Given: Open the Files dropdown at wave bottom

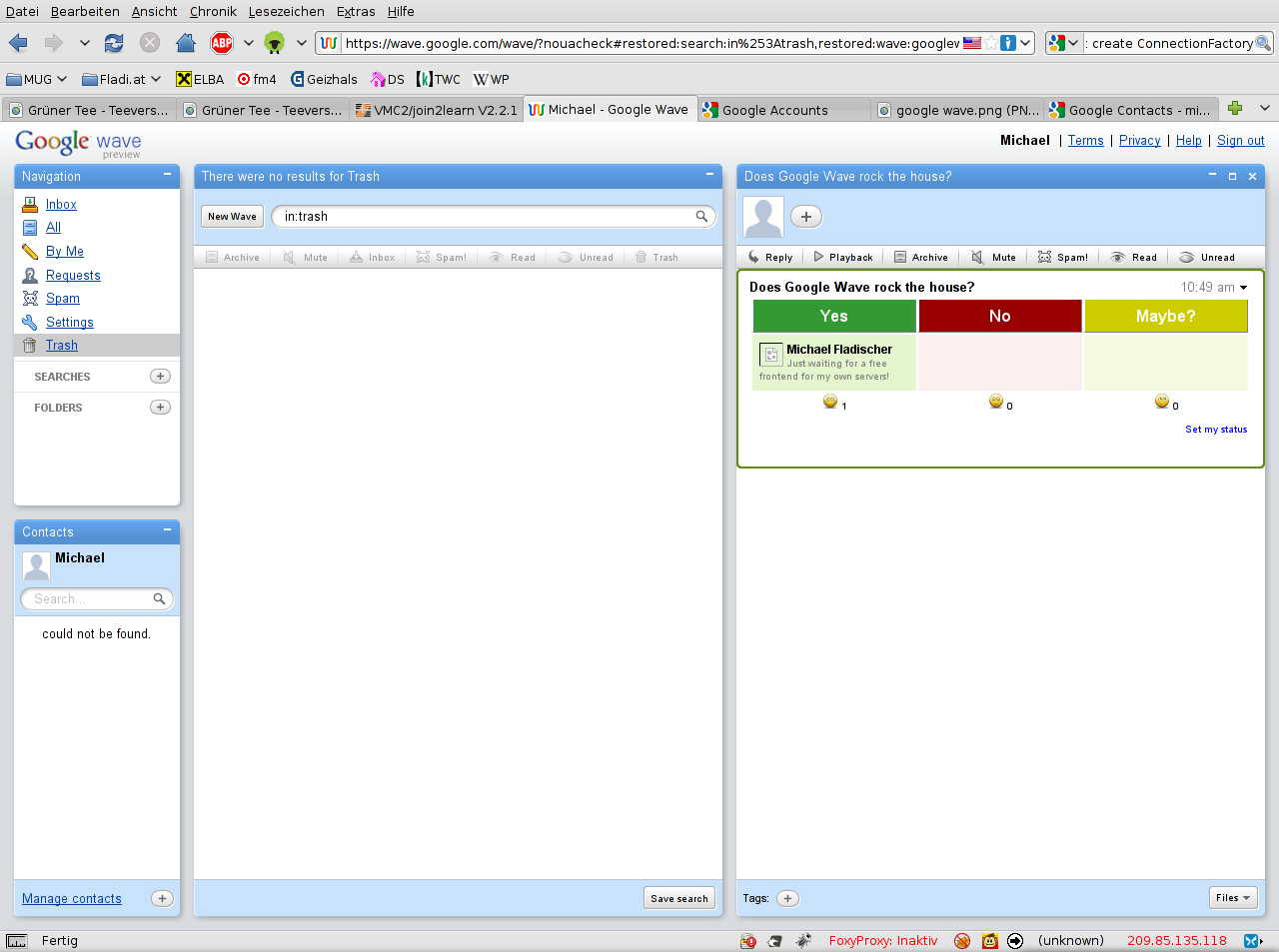Looking at the screenshot, I should pyautogui.click(x=1232, y=898).
